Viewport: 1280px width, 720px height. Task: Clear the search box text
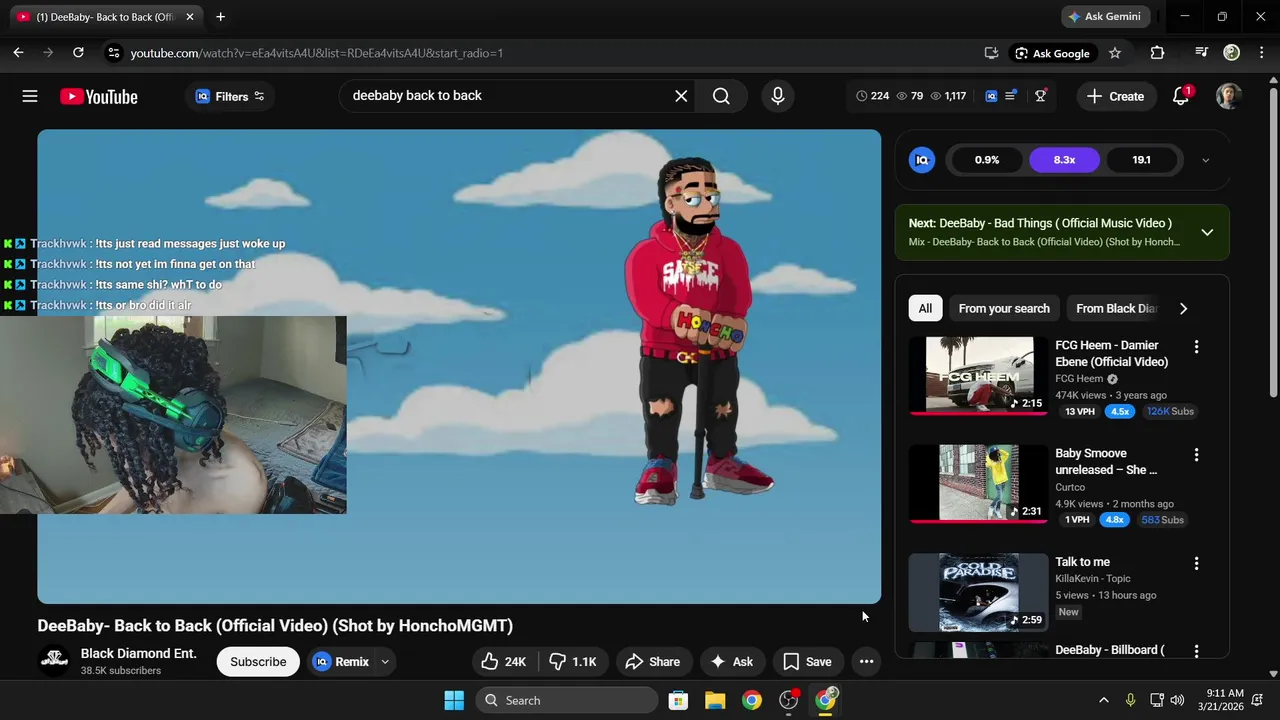pyautogui.click(x=681, y=96)
